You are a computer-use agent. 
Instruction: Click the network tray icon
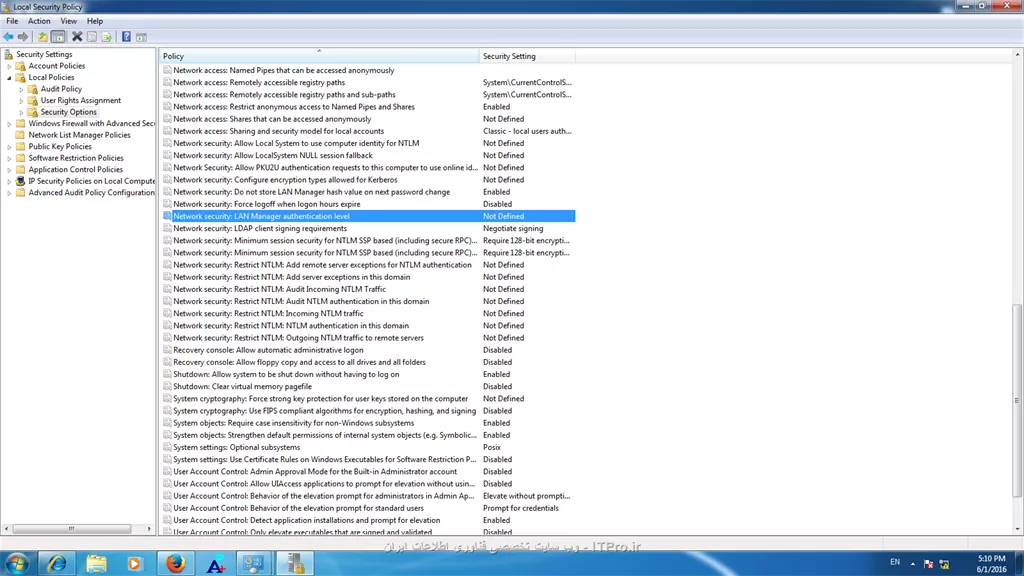click(944, 564)
